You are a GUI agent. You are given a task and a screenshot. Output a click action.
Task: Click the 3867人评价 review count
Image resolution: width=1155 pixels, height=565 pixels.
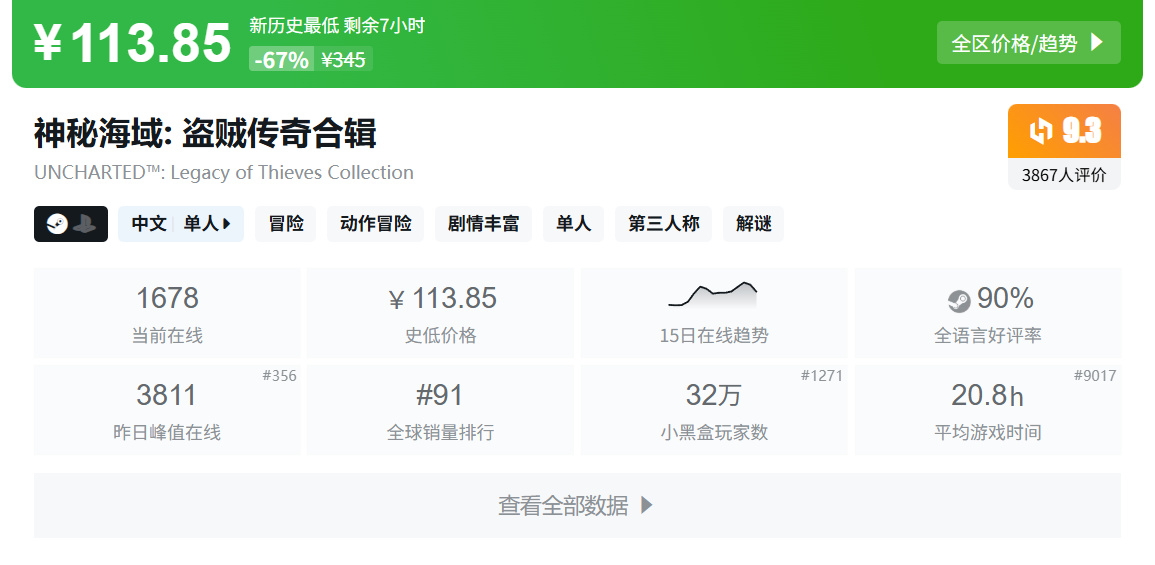pos(1064,175)
